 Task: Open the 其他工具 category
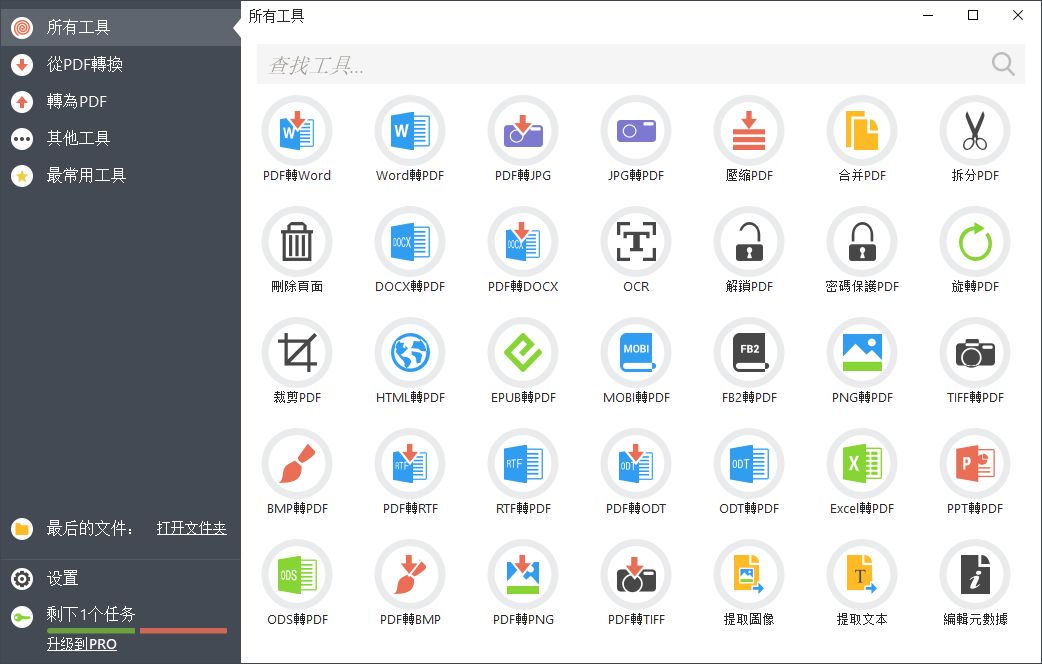coord(120,138)
